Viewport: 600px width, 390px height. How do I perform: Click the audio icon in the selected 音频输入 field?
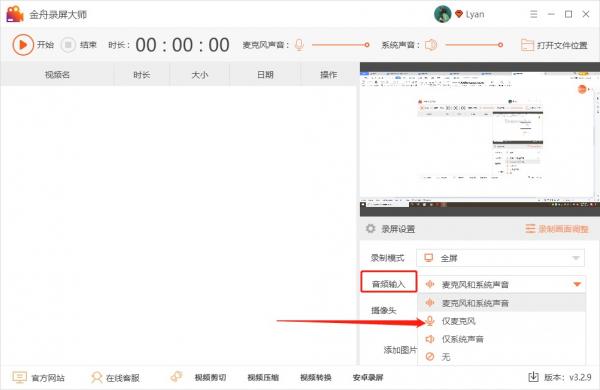[430, 284]
